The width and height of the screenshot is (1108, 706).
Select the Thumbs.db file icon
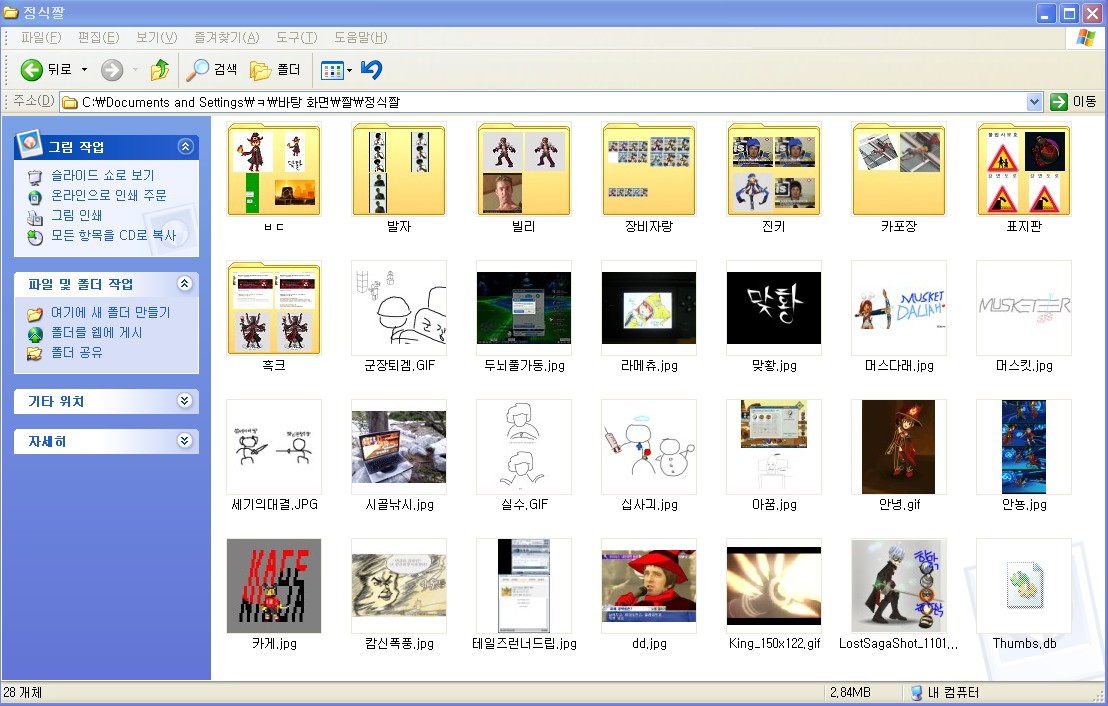point(1024,586)
